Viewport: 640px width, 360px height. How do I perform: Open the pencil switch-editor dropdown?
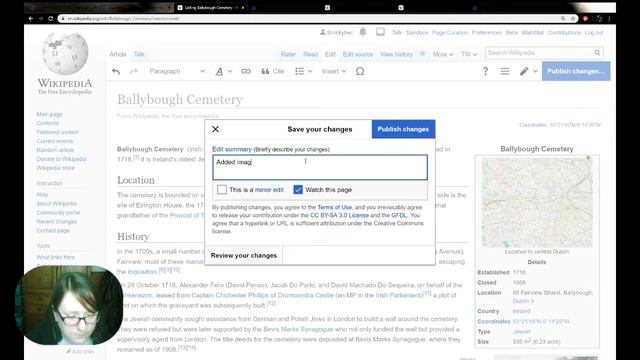point(529,71)
